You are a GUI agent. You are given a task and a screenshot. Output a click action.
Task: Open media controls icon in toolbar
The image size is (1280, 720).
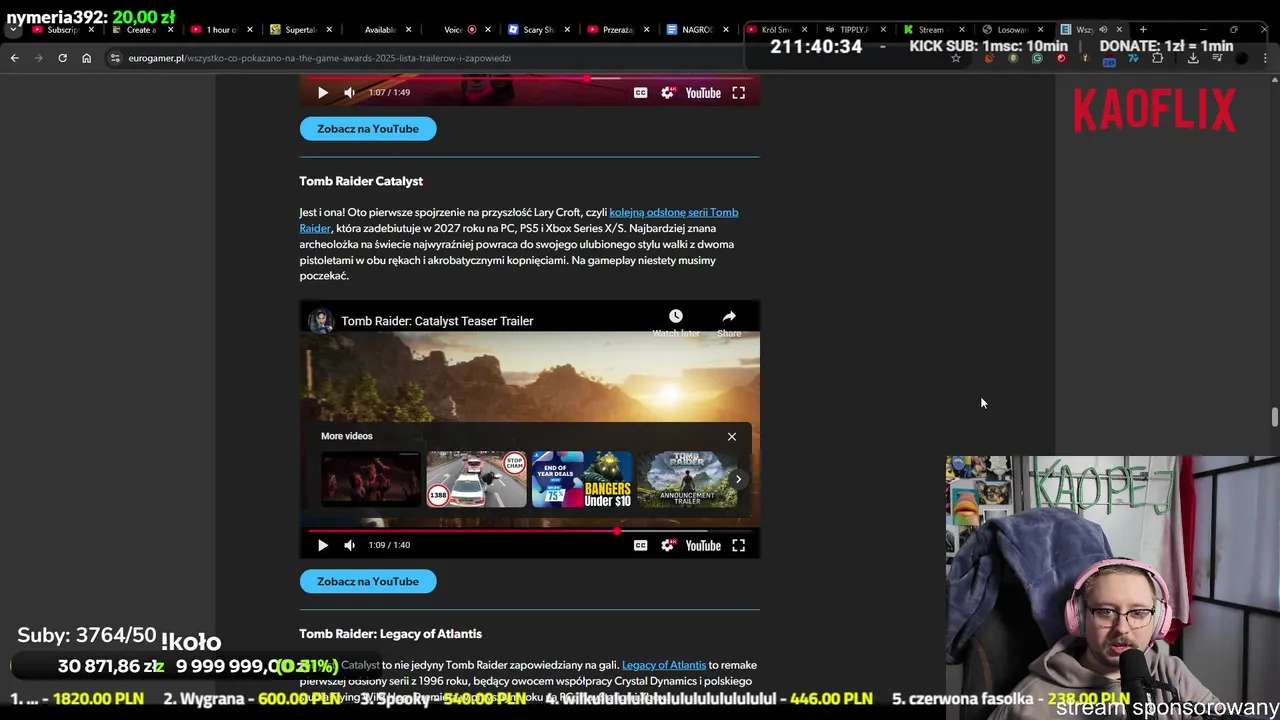[1217, 58]
